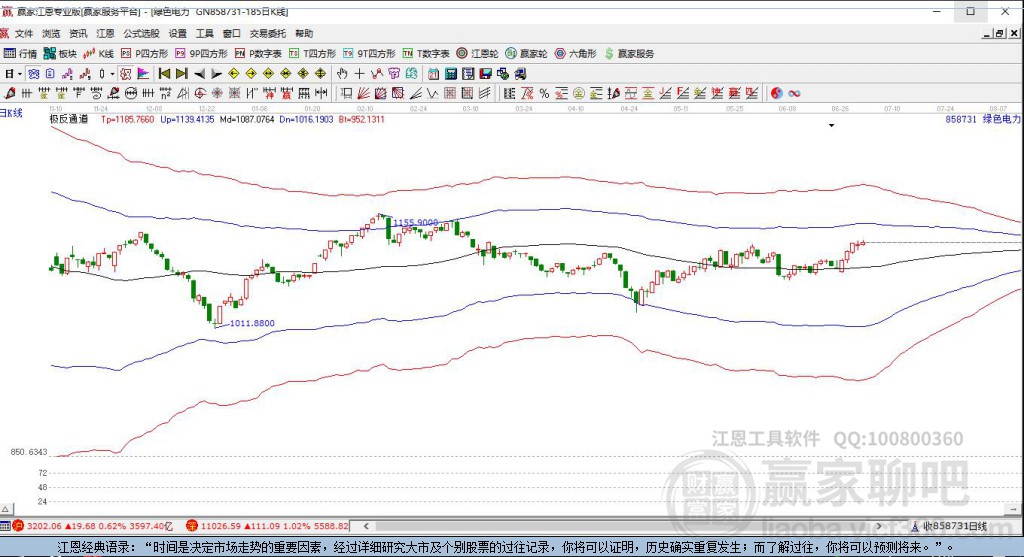Click the 858731 绿色电力 stock label
The image size is (1024, 557).
point(982,119)
